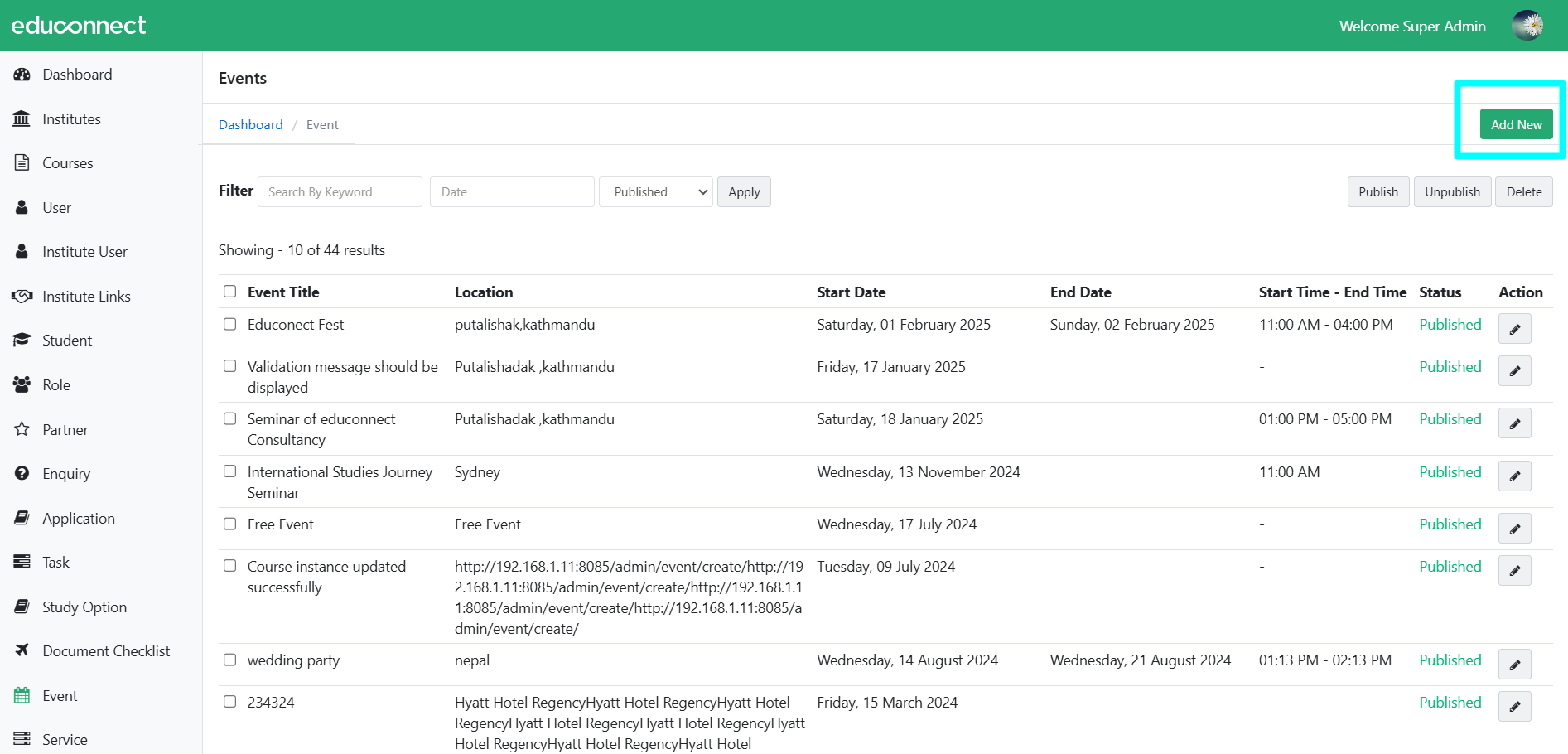Open the Date filter picker field

coord(512,192)
